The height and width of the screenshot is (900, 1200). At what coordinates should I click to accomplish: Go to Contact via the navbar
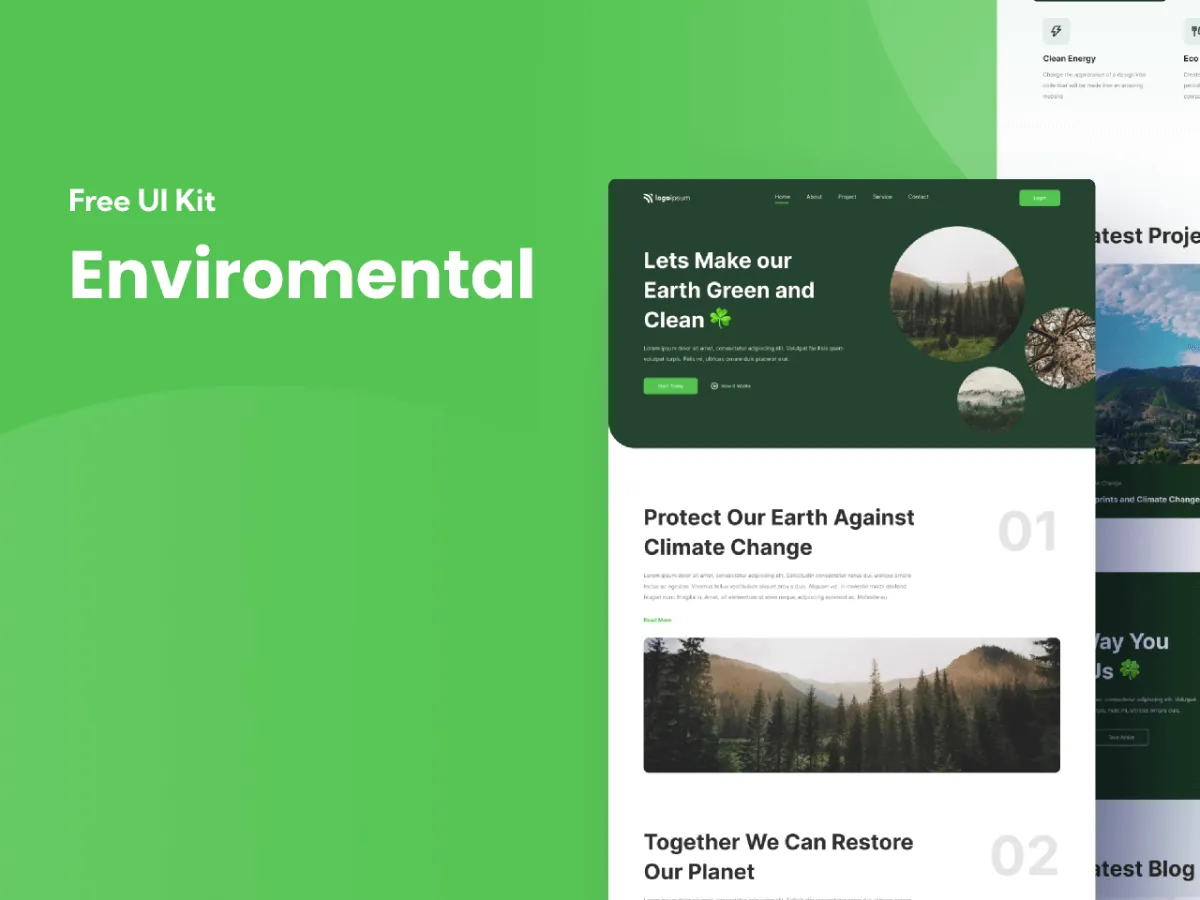(918, 197)
